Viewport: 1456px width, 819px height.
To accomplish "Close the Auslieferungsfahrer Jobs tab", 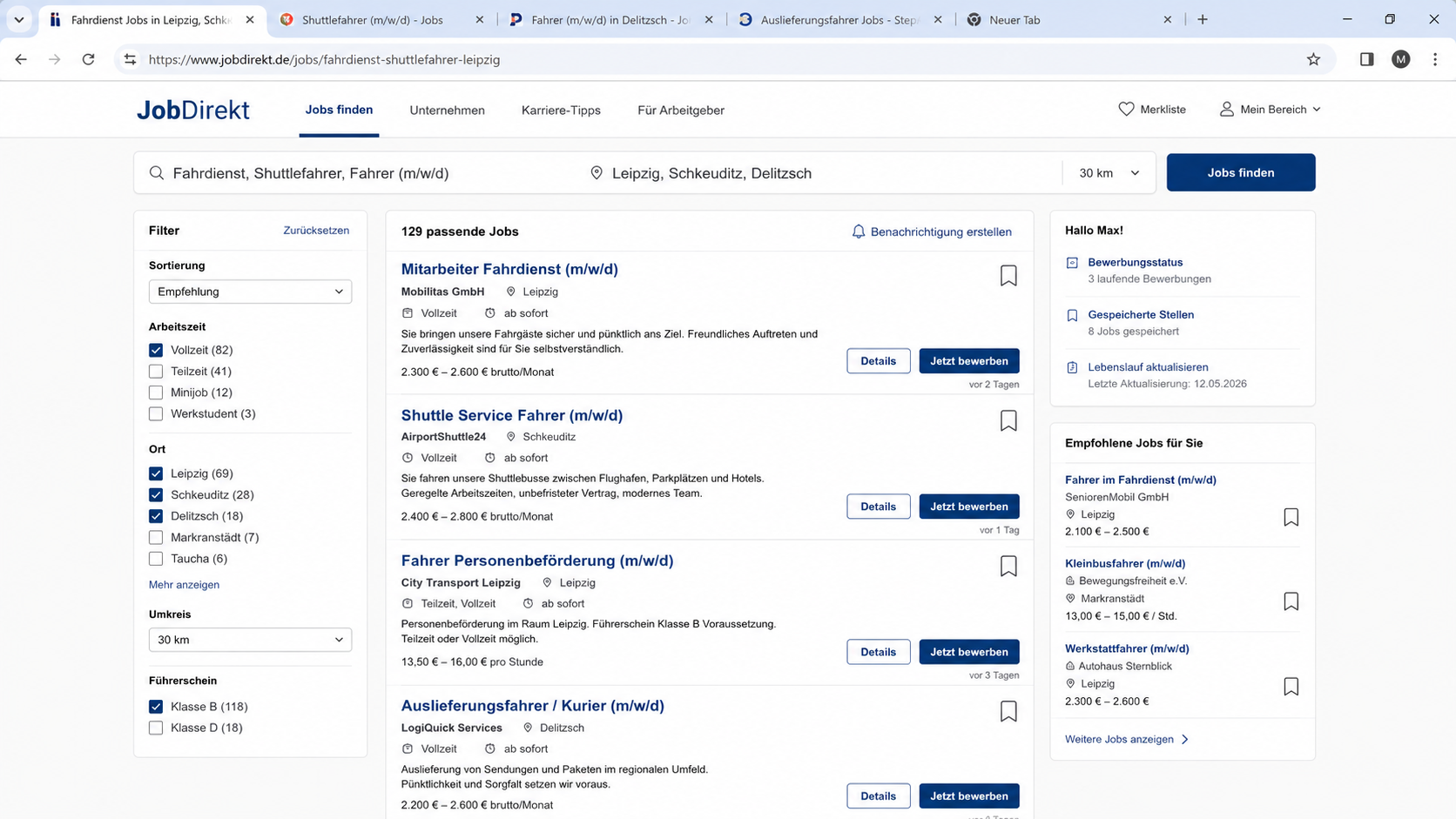I will pos(938,19).
